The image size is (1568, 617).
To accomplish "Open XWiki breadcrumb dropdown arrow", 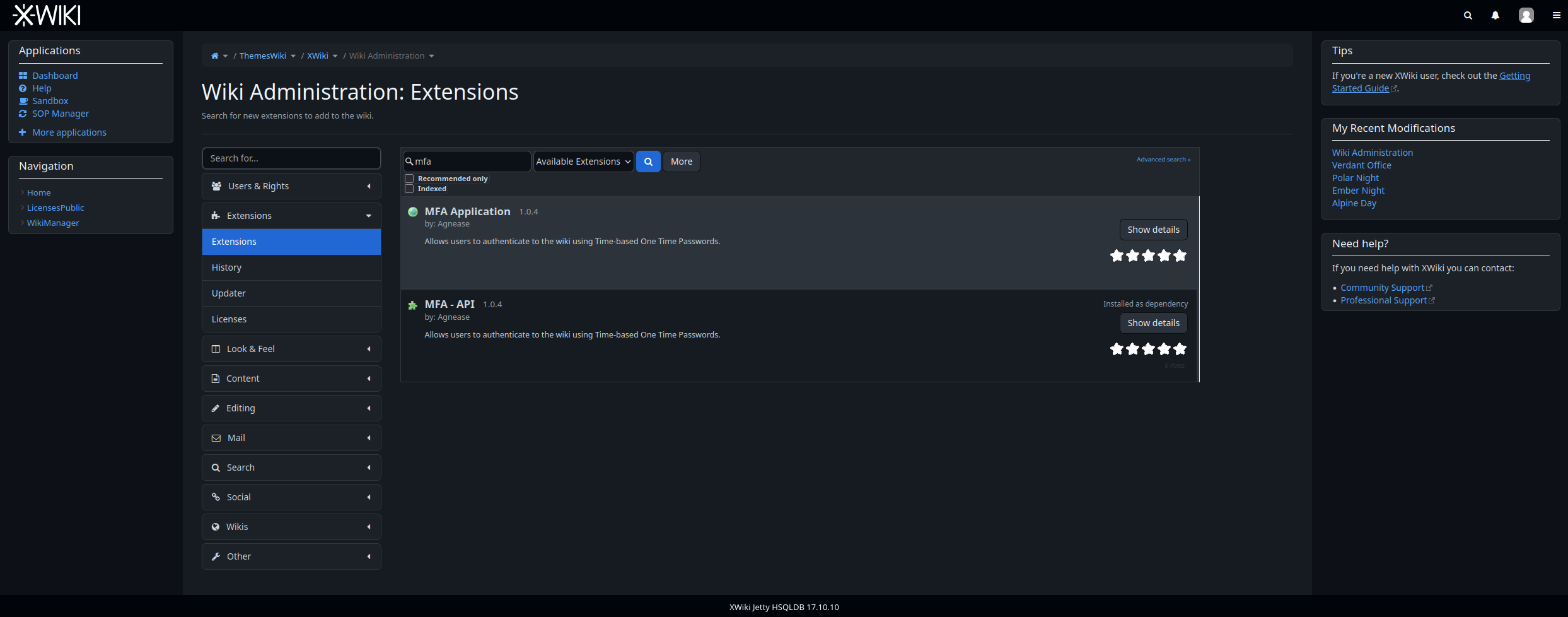I will click(335, 56).
